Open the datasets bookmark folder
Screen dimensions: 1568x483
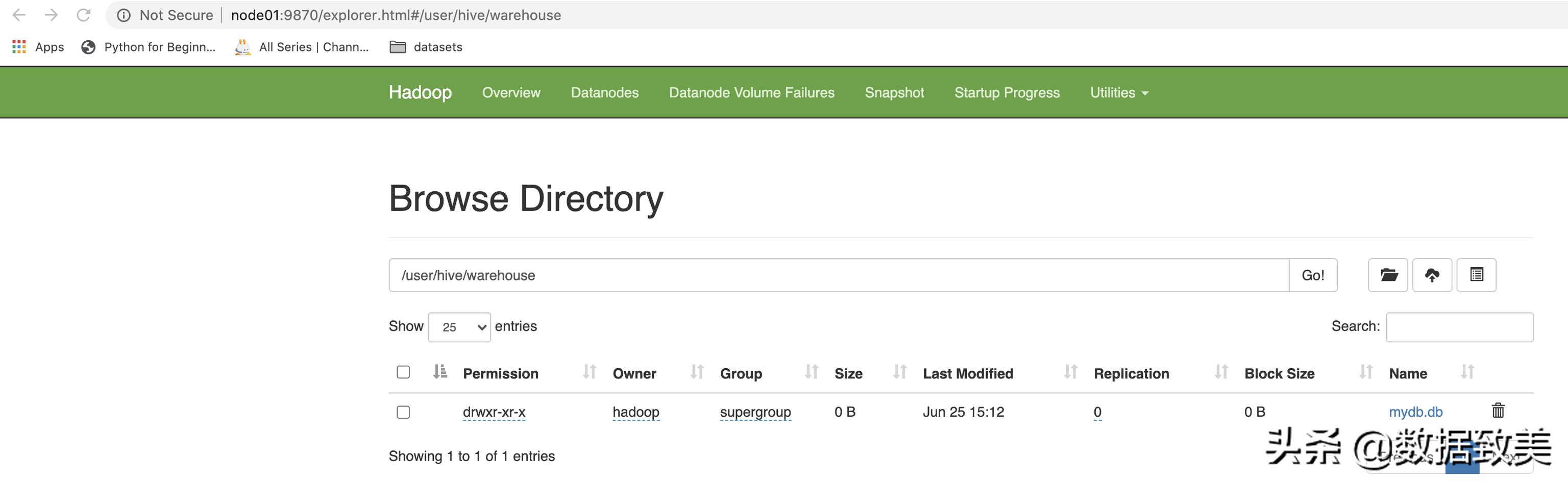tap(426, 47)
